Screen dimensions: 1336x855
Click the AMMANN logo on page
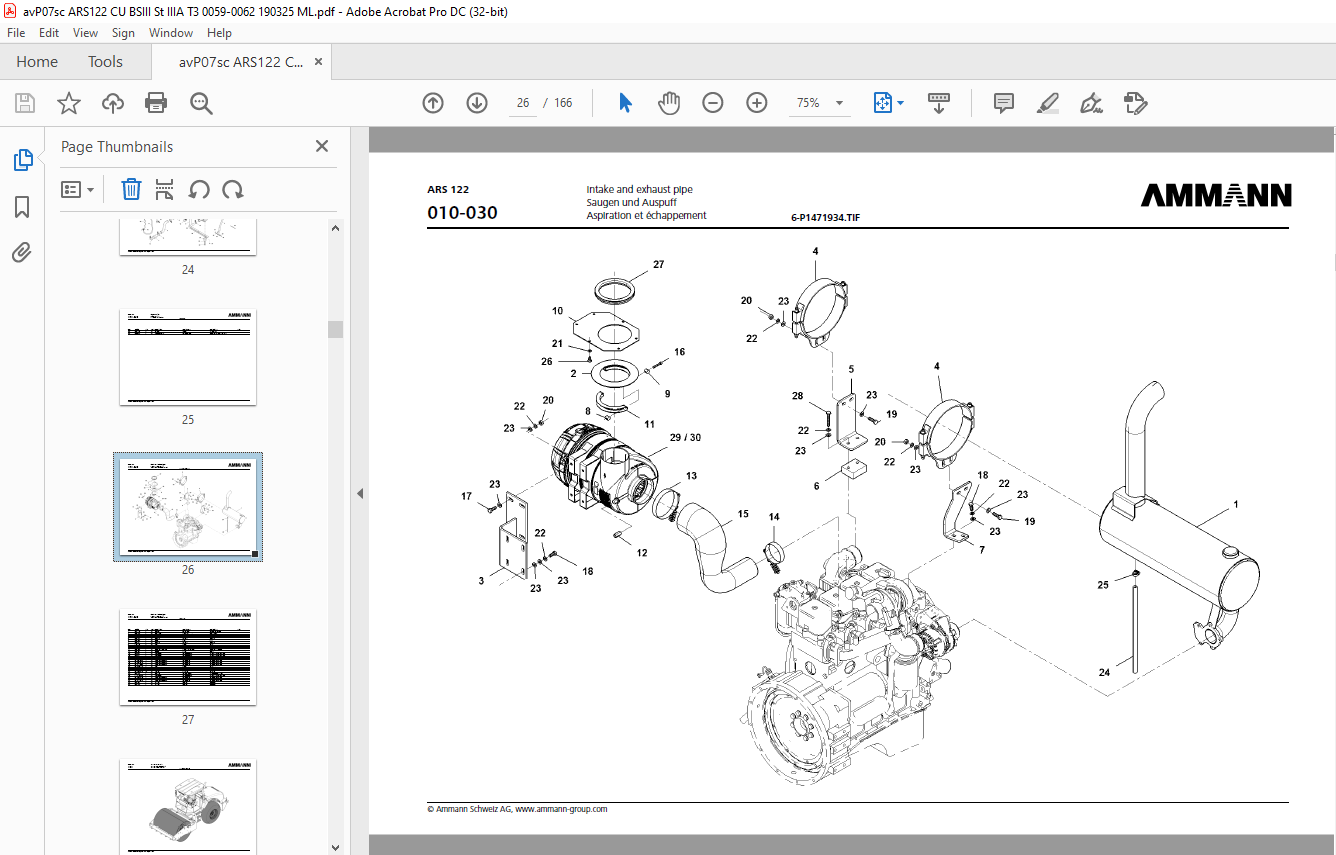click(x=1216, y=195)
